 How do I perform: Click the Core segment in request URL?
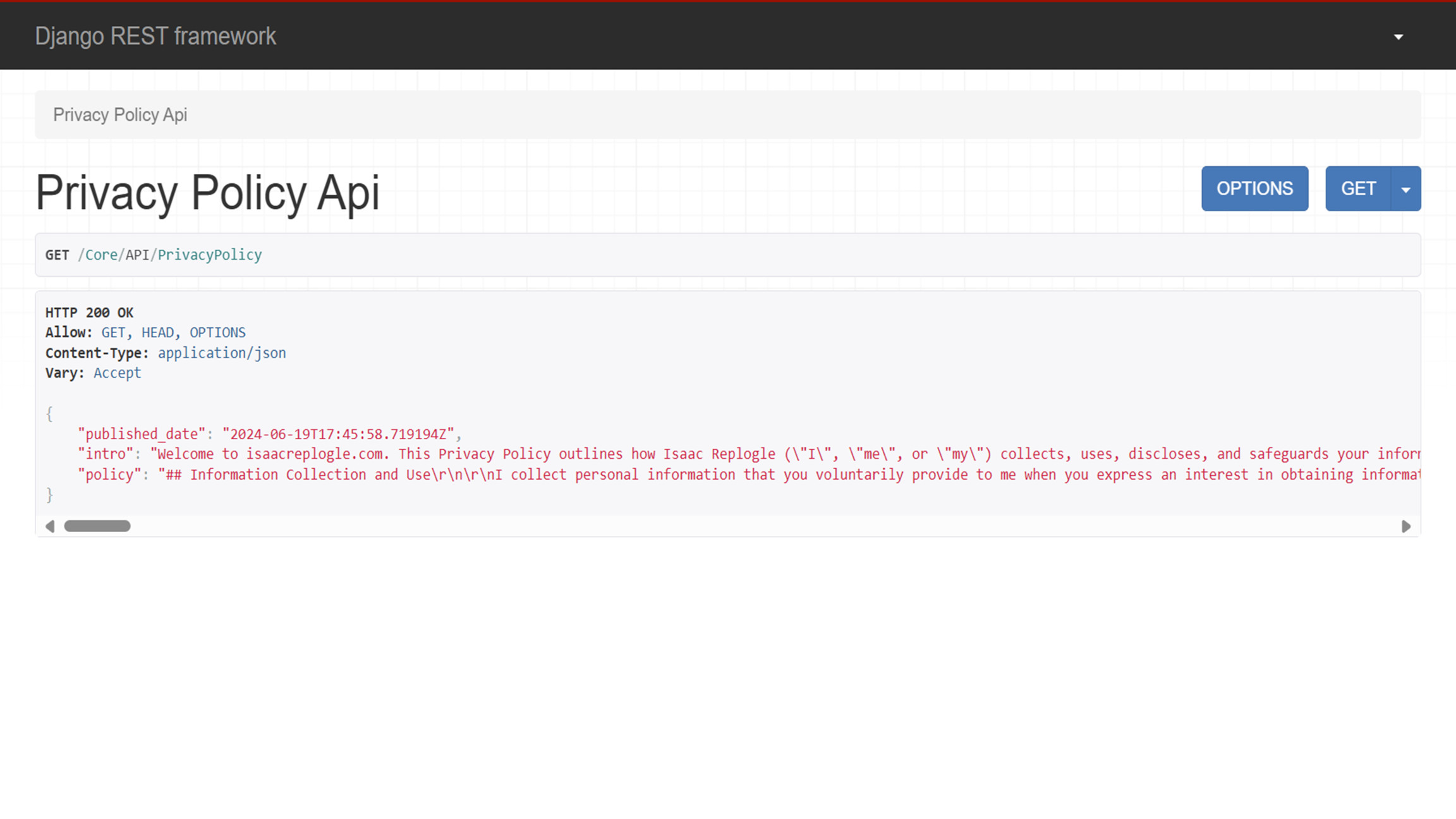coord(101,255)
